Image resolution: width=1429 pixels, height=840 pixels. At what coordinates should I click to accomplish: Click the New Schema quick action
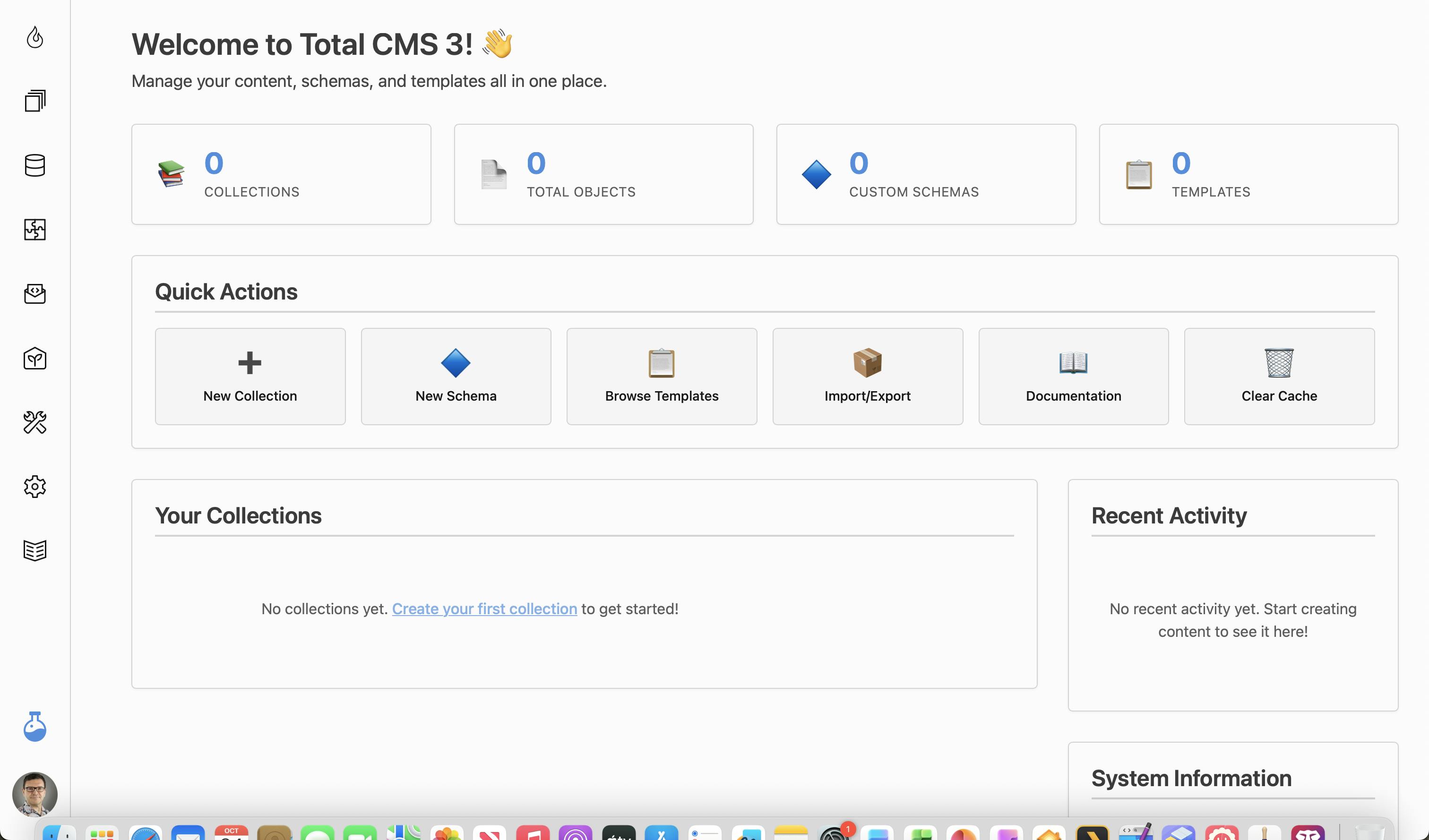tap(456, 377)
